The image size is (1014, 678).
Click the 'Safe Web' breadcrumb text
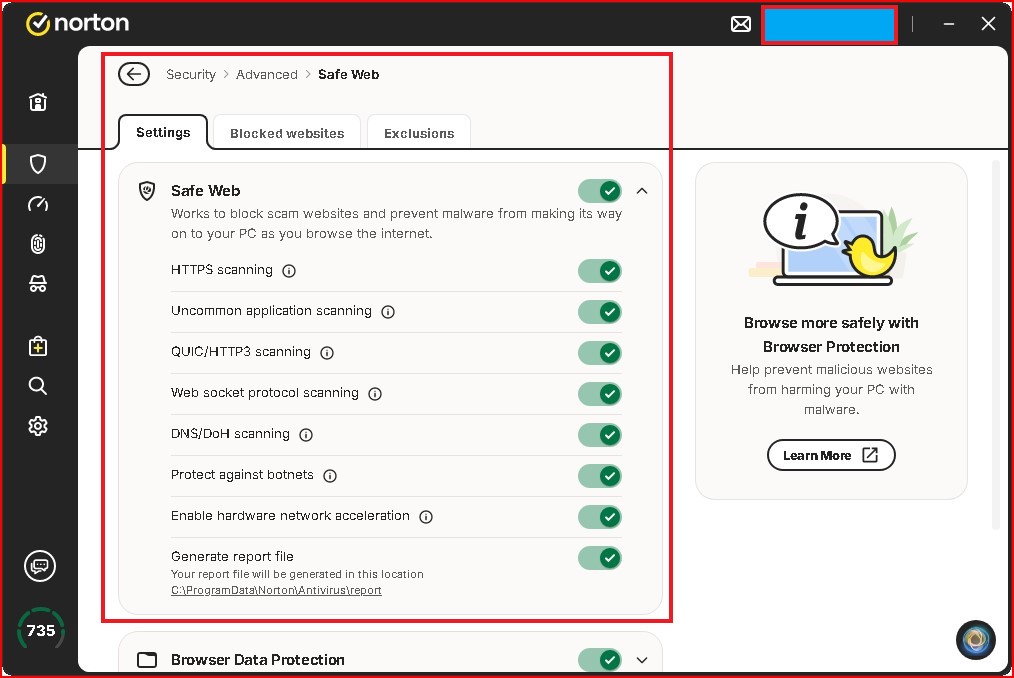[x=349, y=74]
